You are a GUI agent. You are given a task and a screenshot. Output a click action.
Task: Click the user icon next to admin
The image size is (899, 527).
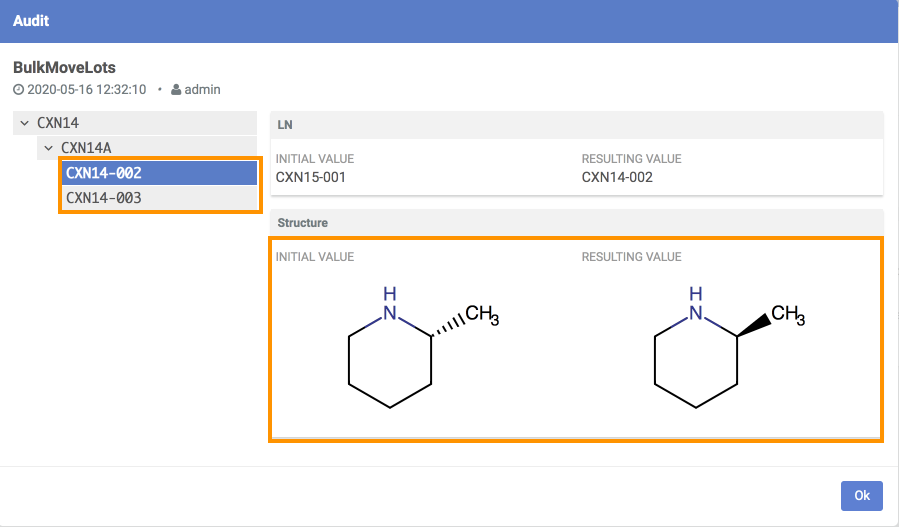[x=176, y=90]
